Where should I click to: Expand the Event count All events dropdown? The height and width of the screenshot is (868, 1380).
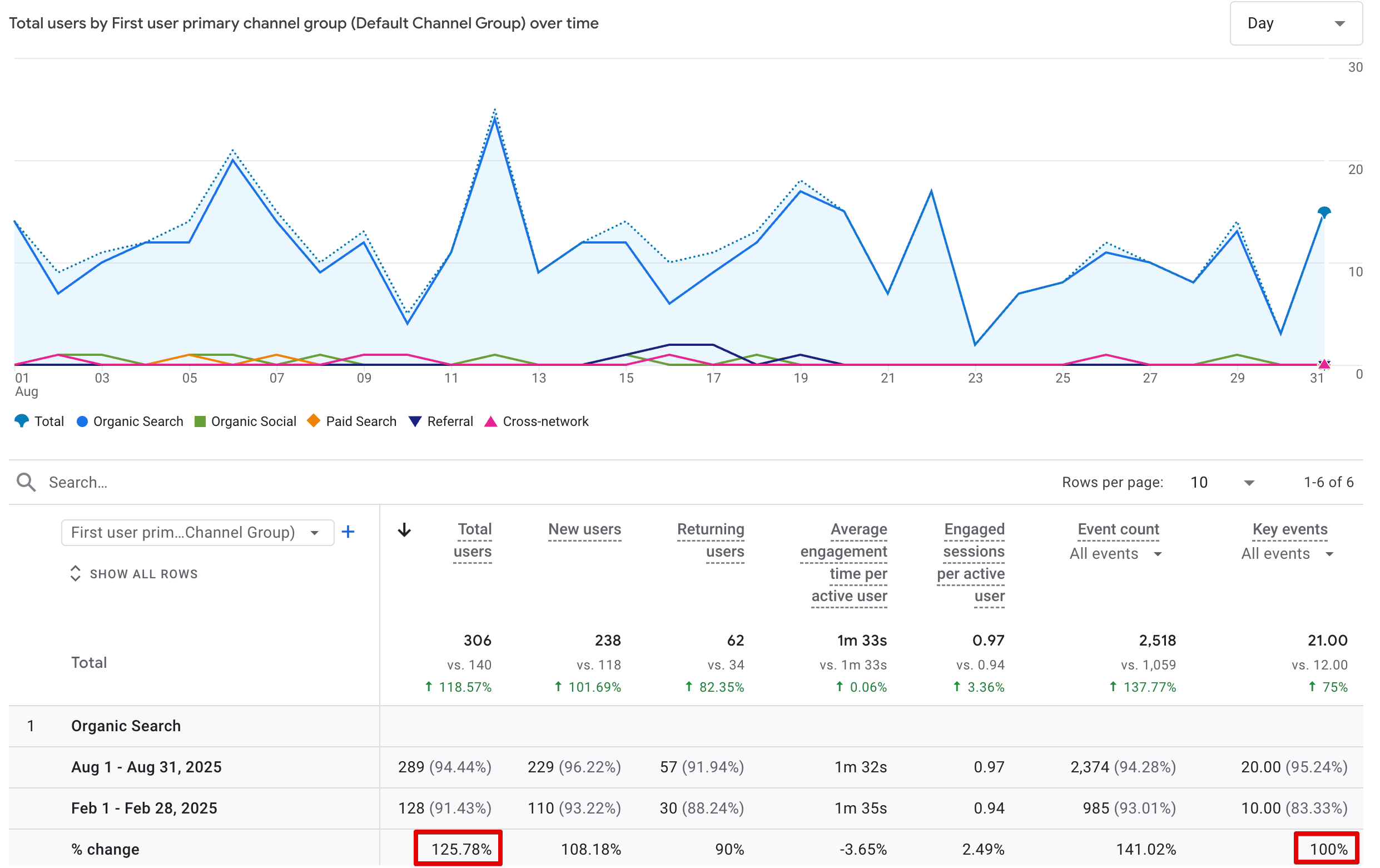tap(1115, 554)
